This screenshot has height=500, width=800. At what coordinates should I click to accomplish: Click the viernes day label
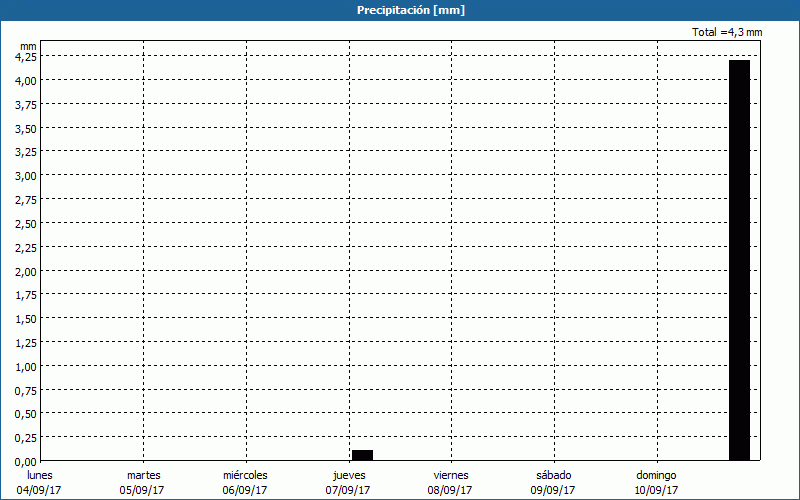pos(451,475)
